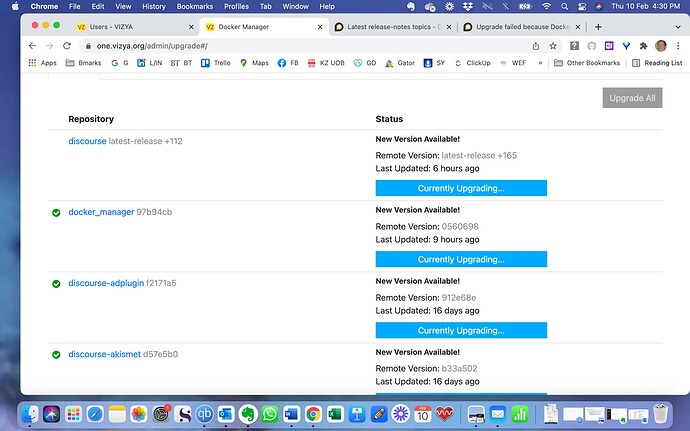The width and height of the screenshot is (690, 431).
Task: Open Finder from the Dock
Action: [x=30, y=414]
